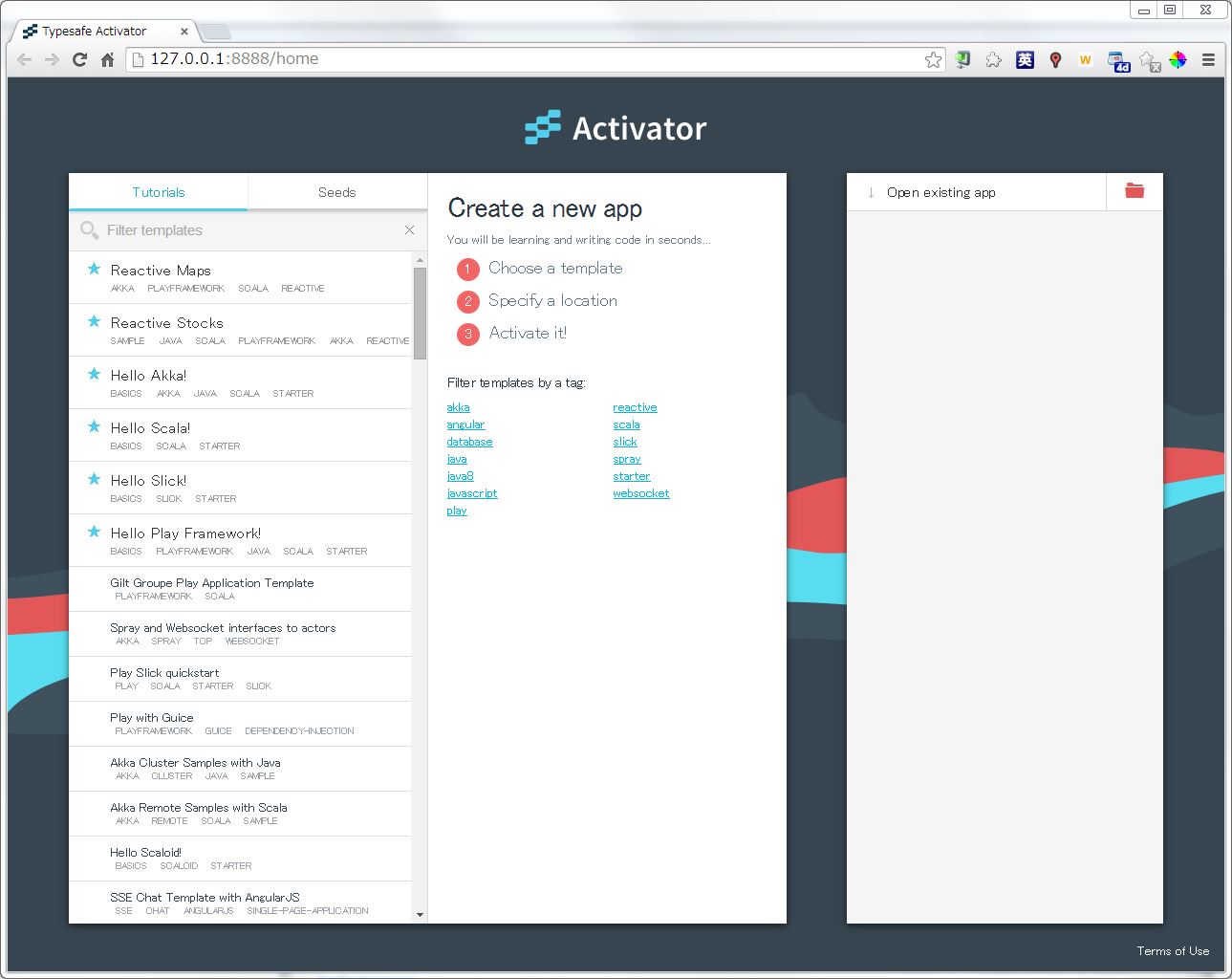The height and width of the screenshot is (979, 1232).
Task: Follow the 'websocket' template tag link
Action: [x=640, y=492]
